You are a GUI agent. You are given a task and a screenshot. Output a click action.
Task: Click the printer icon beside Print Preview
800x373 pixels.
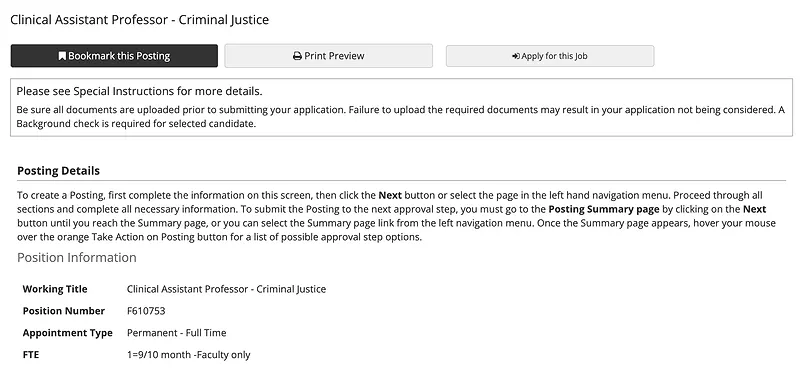click(x=297, y=56)
